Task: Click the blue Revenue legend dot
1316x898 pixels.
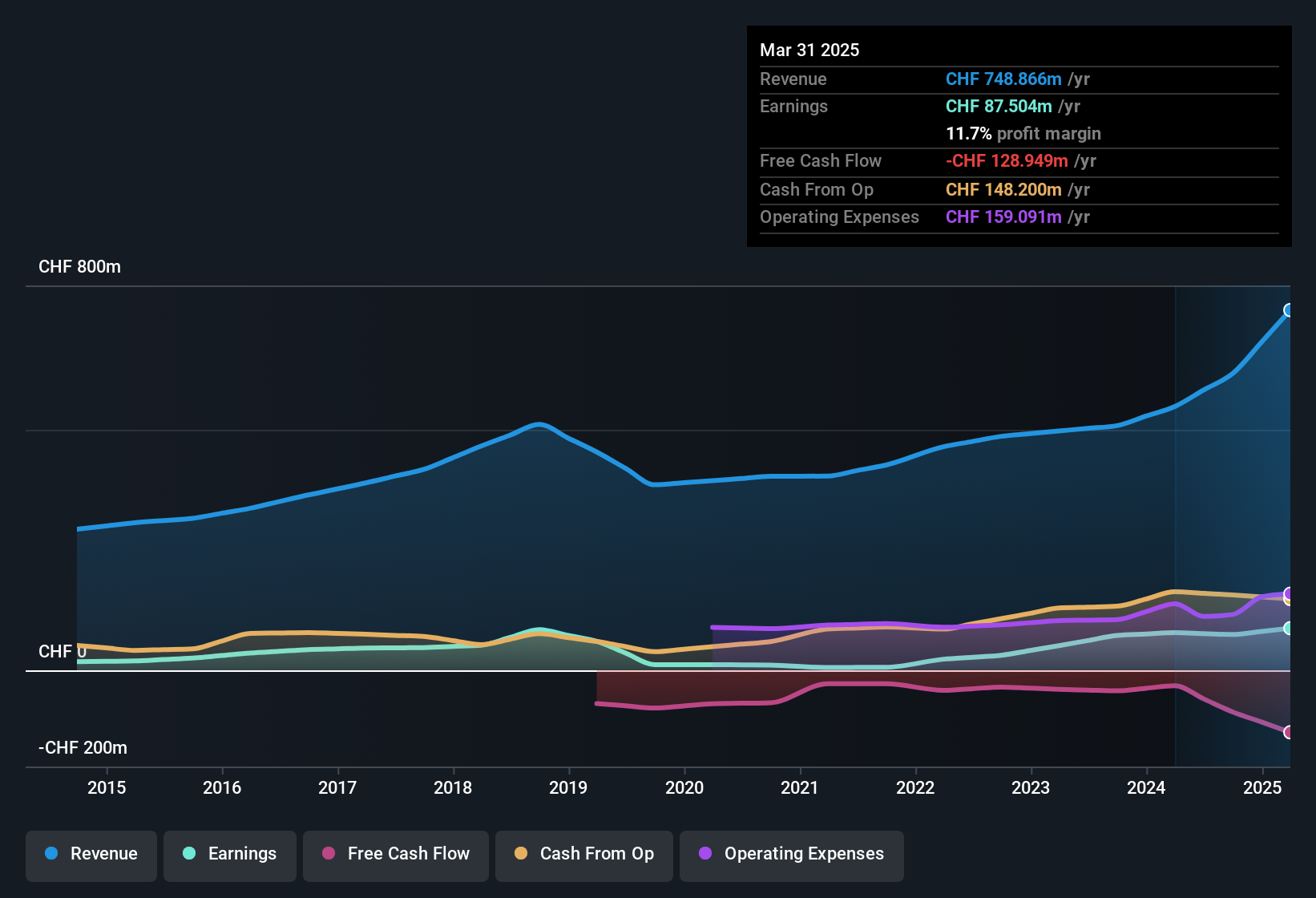Action: coord(51,854)
